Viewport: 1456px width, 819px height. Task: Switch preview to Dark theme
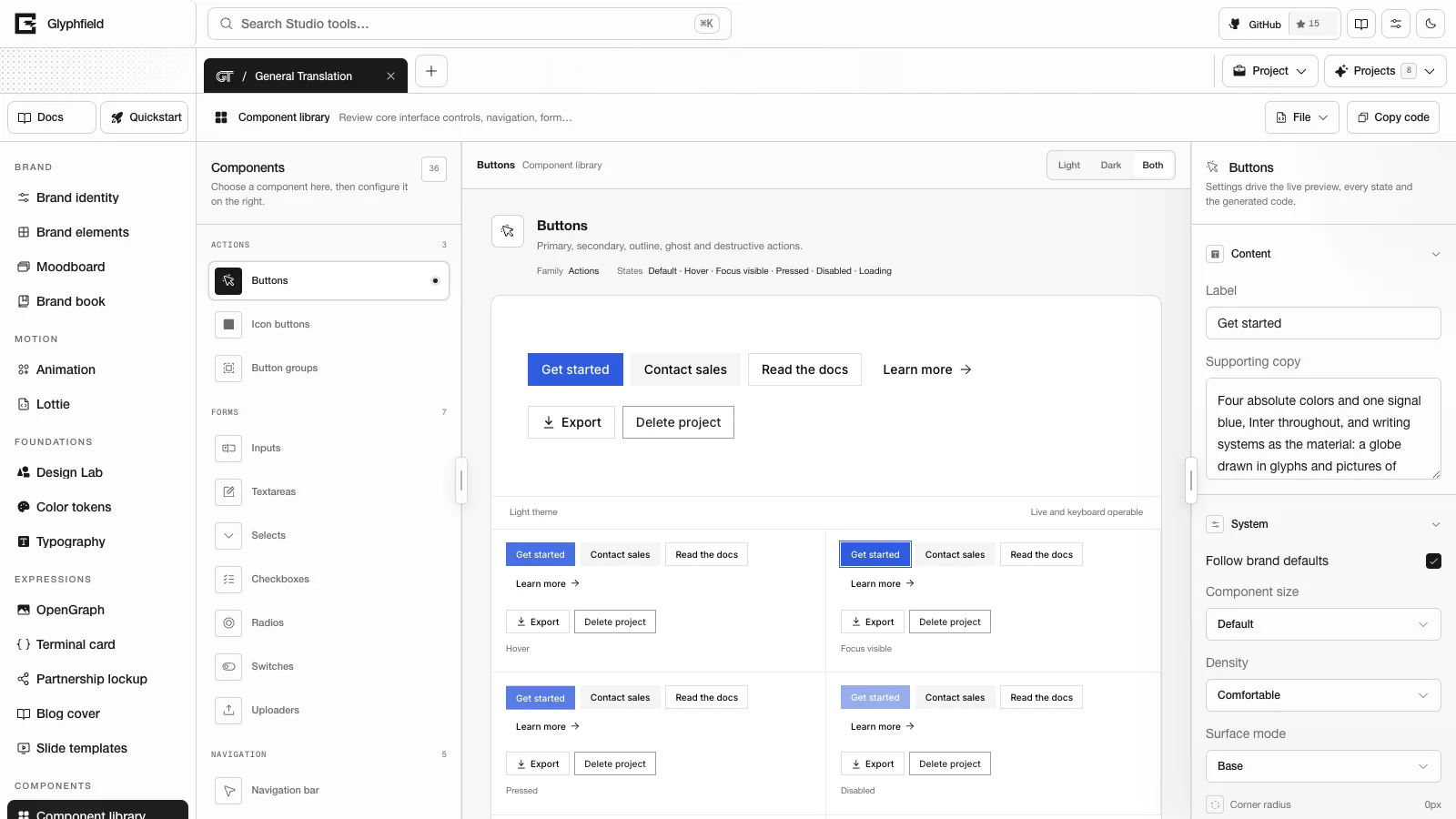pos(1110,165)
